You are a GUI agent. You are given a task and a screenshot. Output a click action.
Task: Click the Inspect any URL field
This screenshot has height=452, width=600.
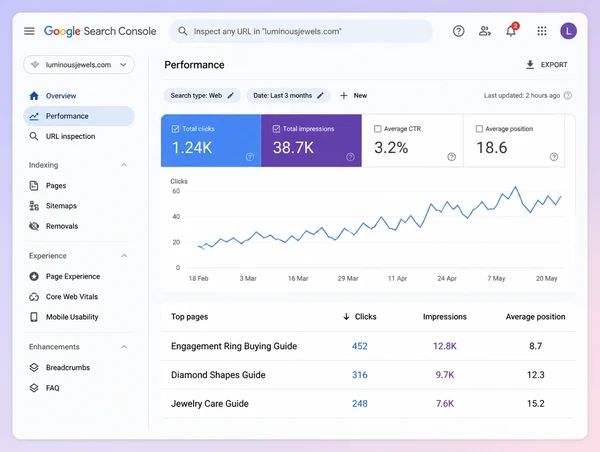(301, 31)
